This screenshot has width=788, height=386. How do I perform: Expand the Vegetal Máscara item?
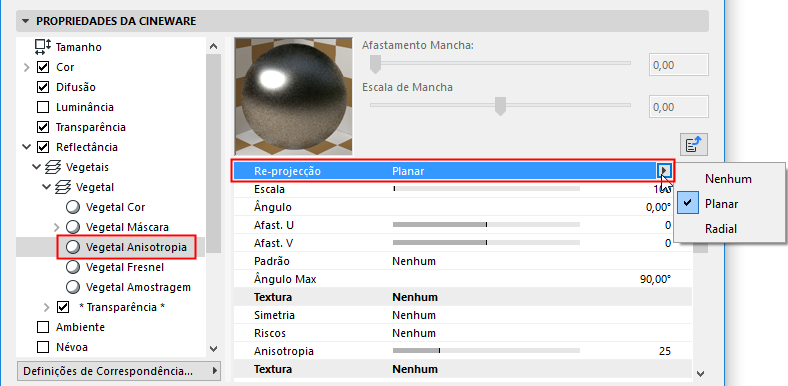coord(56,227)
